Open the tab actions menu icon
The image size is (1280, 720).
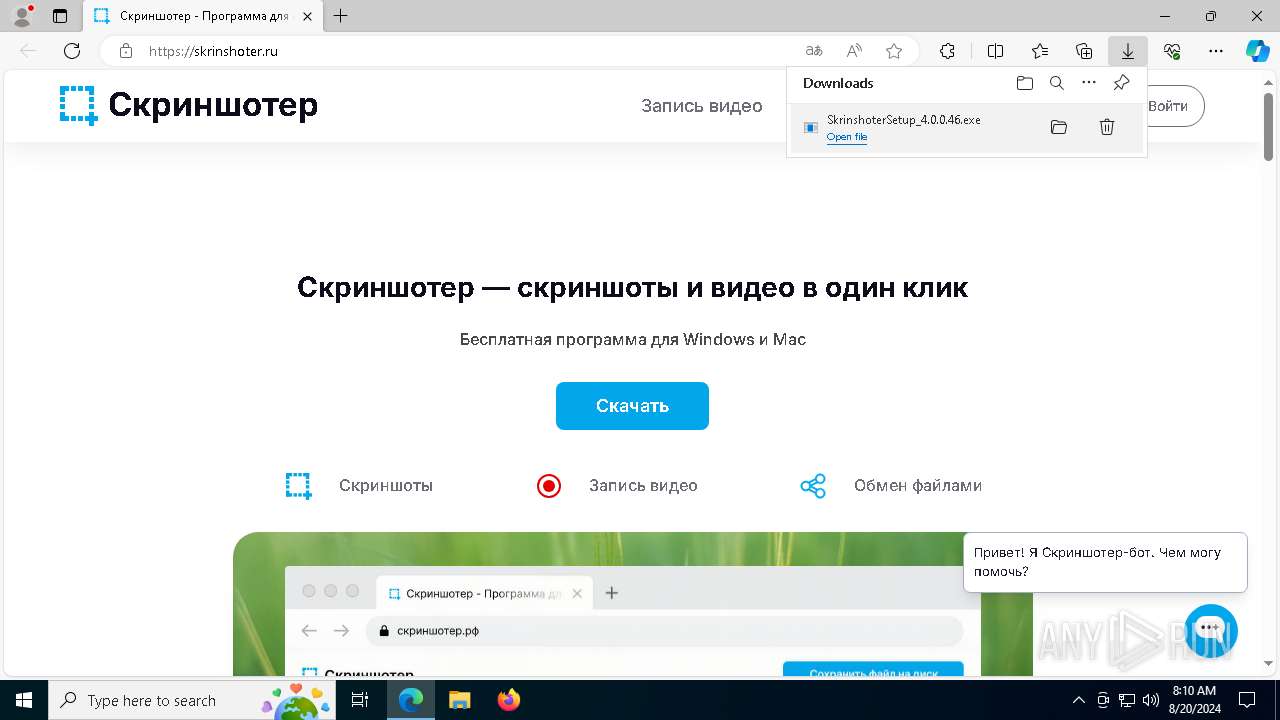60,16
